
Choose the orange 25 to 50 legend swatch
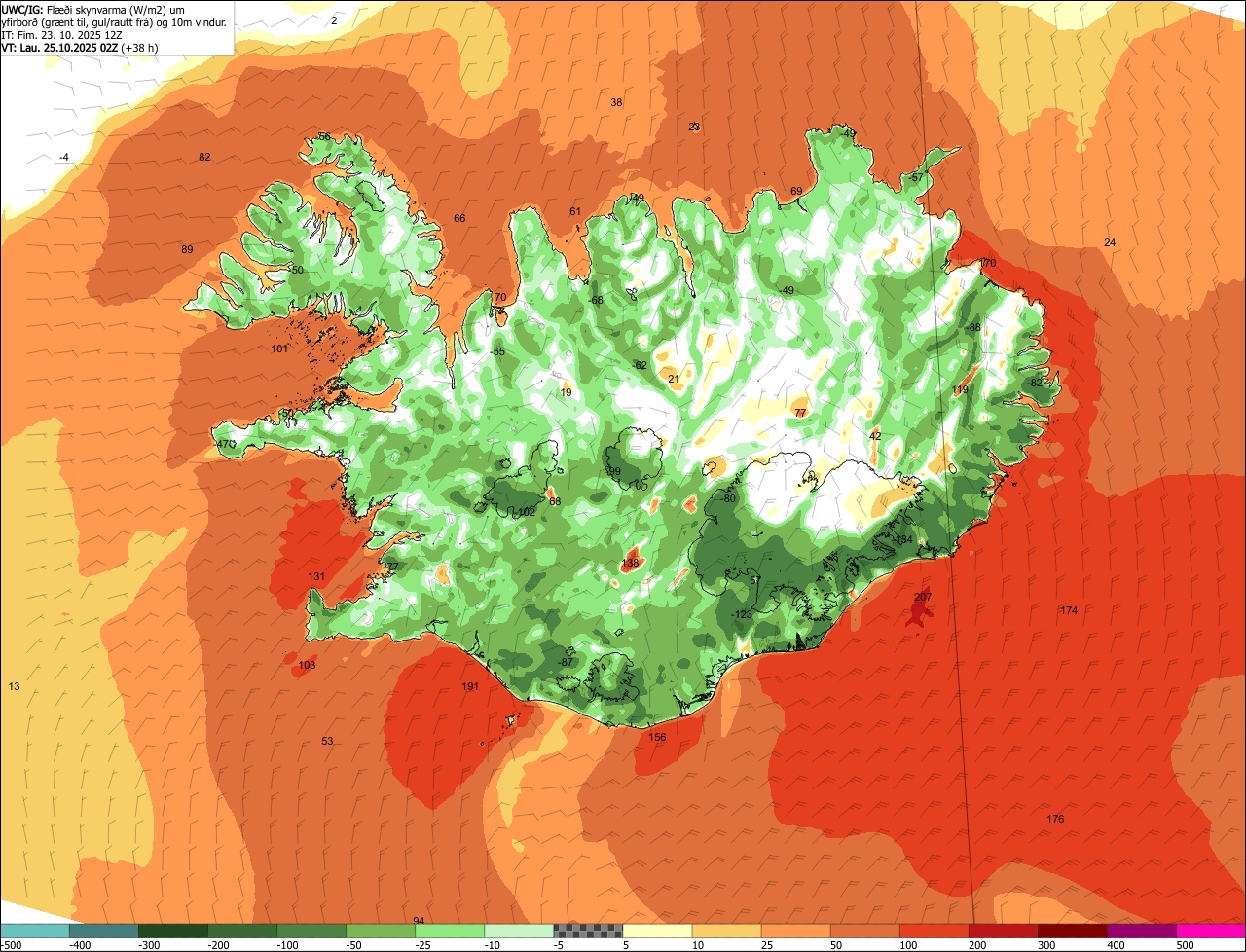[x=796, y=931]
